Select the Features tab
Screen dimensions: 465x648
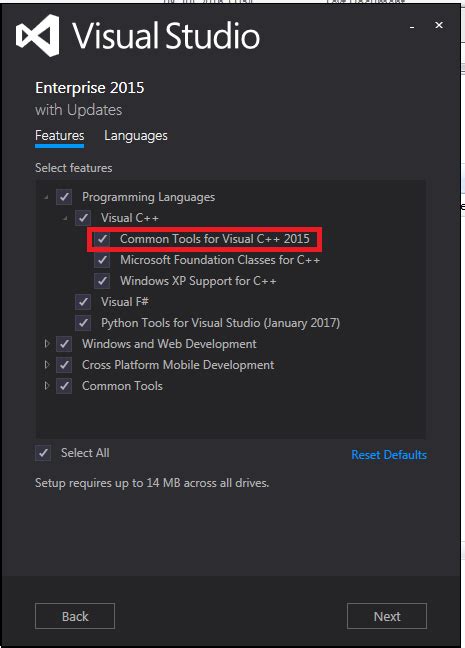(60, 136)
